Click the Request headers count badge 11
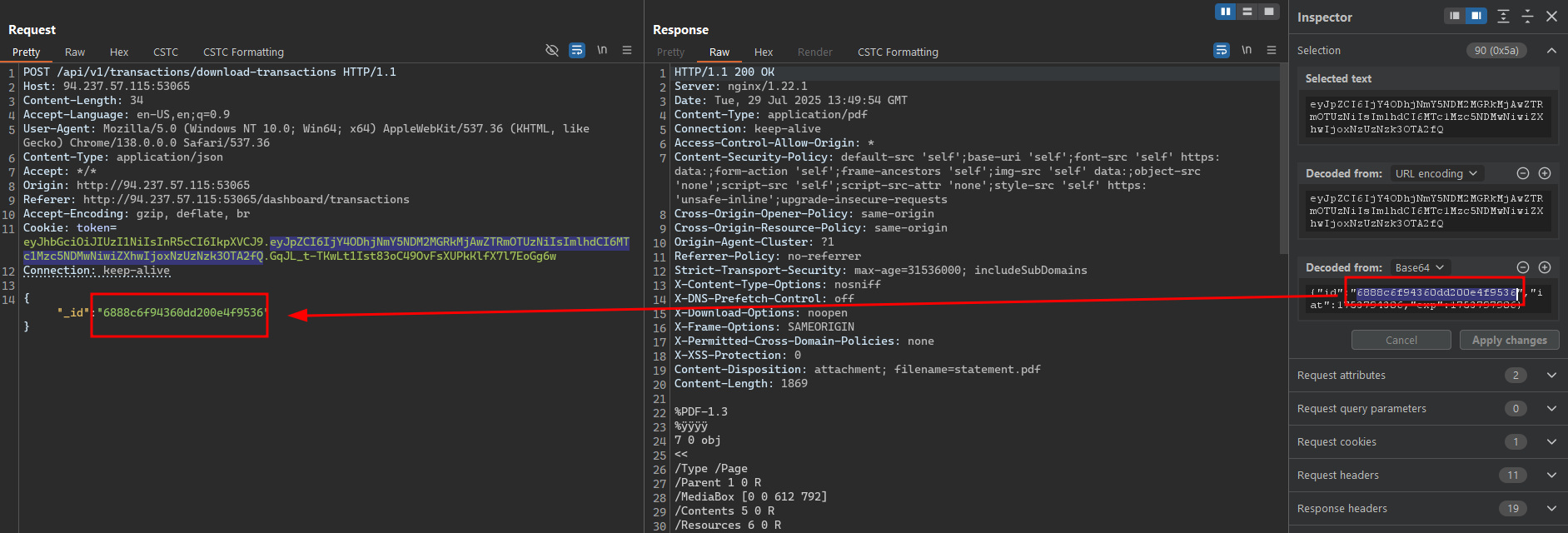Screen dimensions: 1568x533 (1512, 476)
